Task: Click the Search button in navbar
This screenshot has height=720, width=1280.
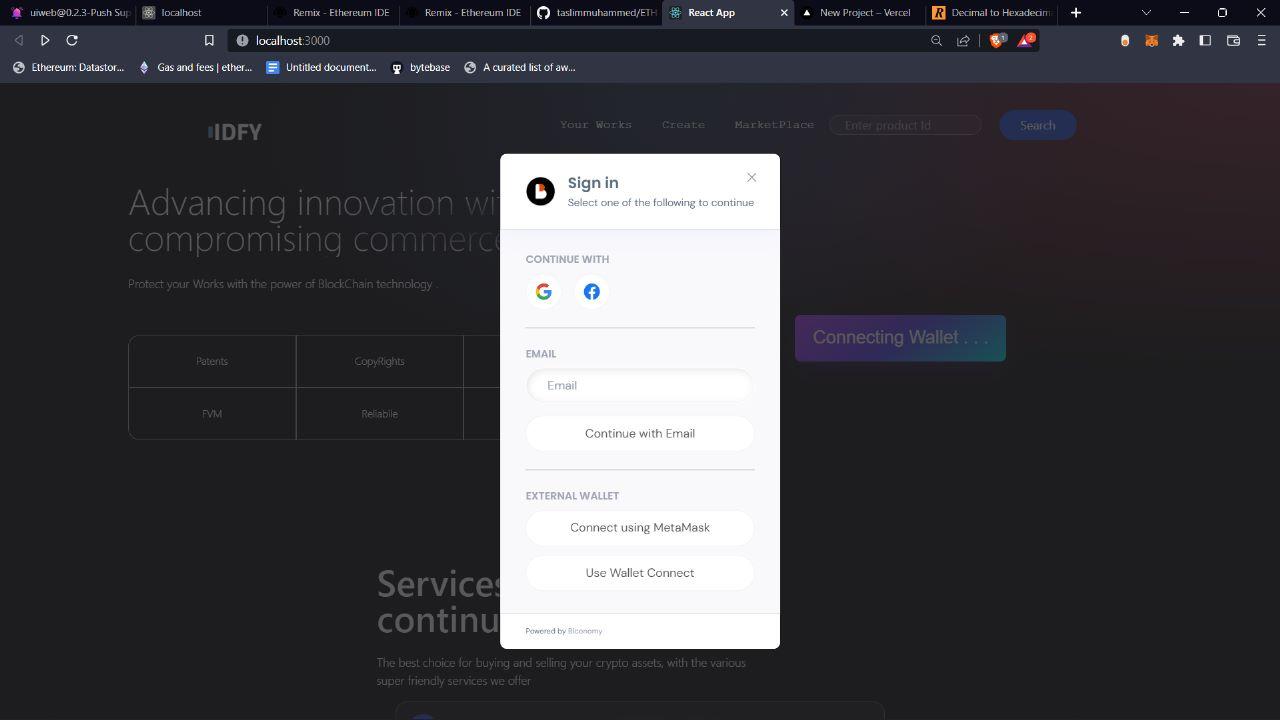Action: (1037, 125)
